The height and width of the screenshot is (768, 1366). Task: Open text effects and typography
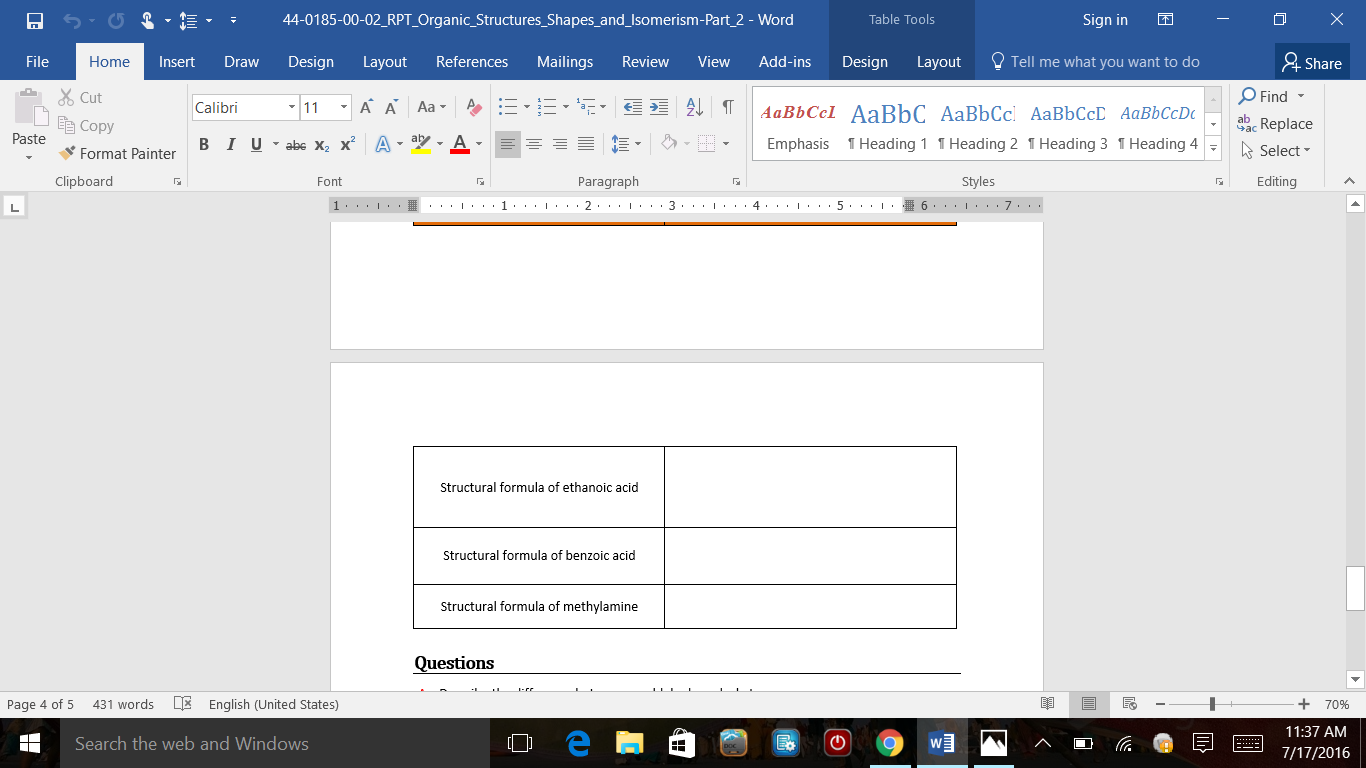tap(382, 144)
